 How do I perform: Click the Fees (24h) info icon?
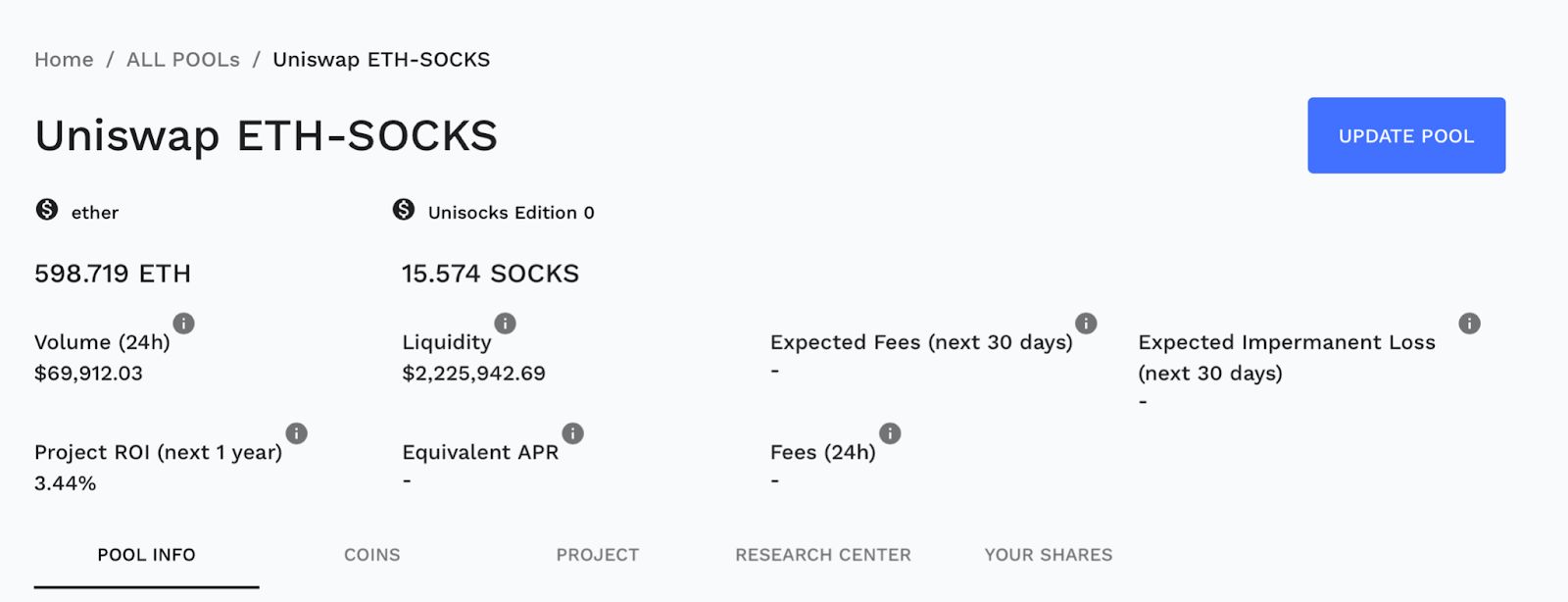coord(890,433)
